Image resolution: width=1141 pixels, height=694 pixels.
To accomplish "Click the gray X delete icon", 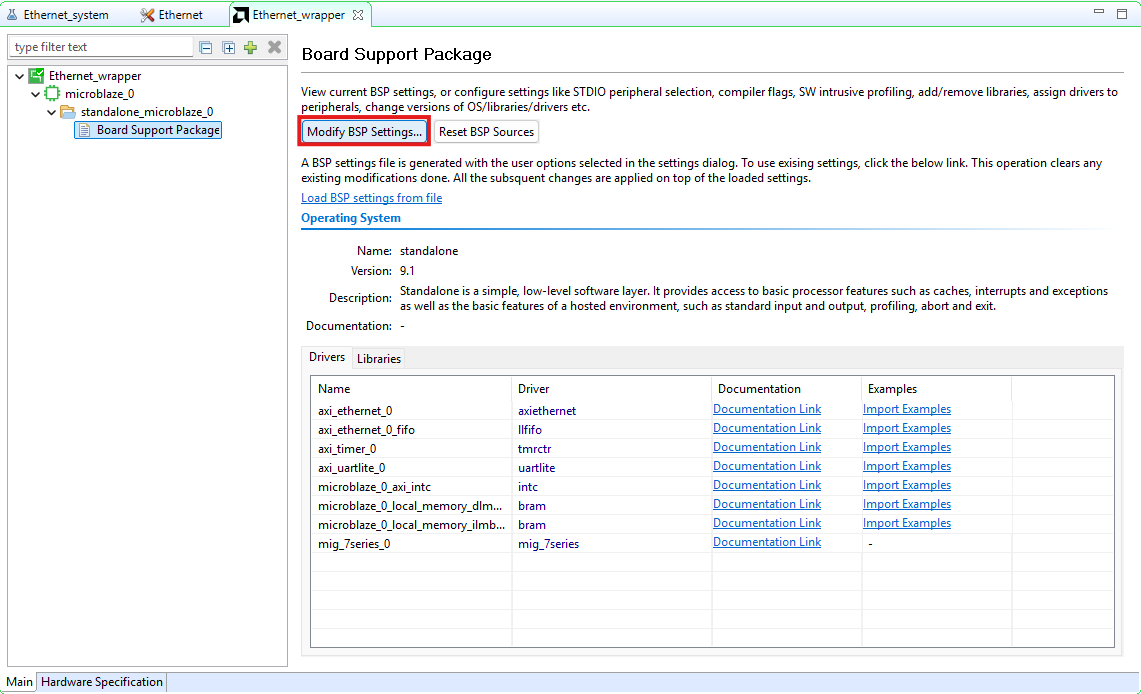I will point(274,47).
